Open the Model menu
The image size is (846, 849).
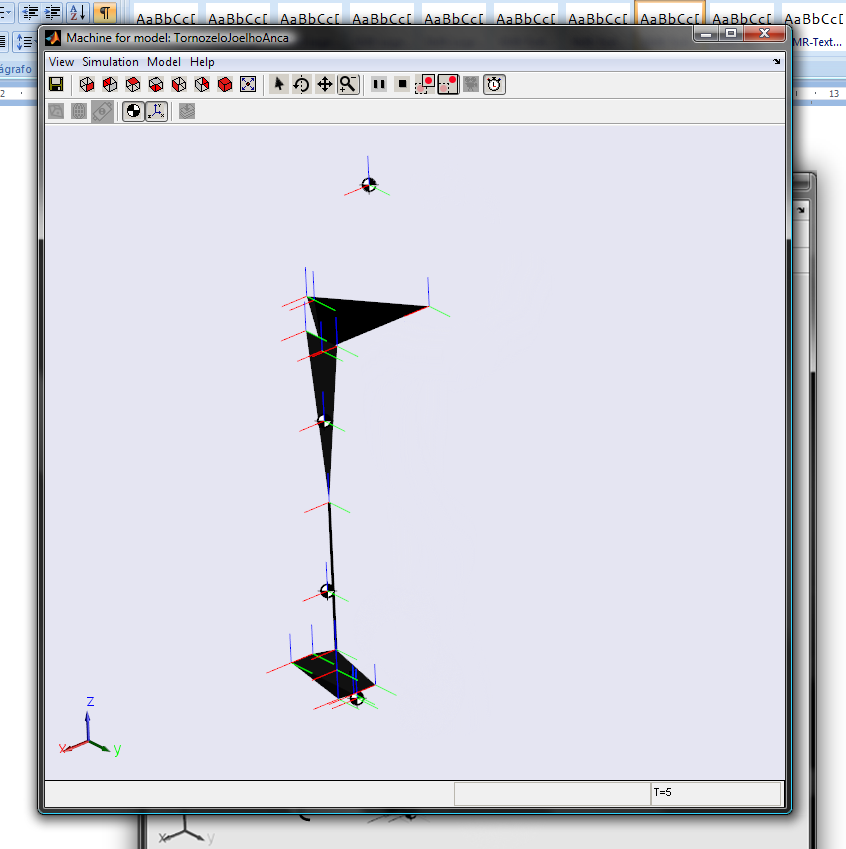pos(164,62)
